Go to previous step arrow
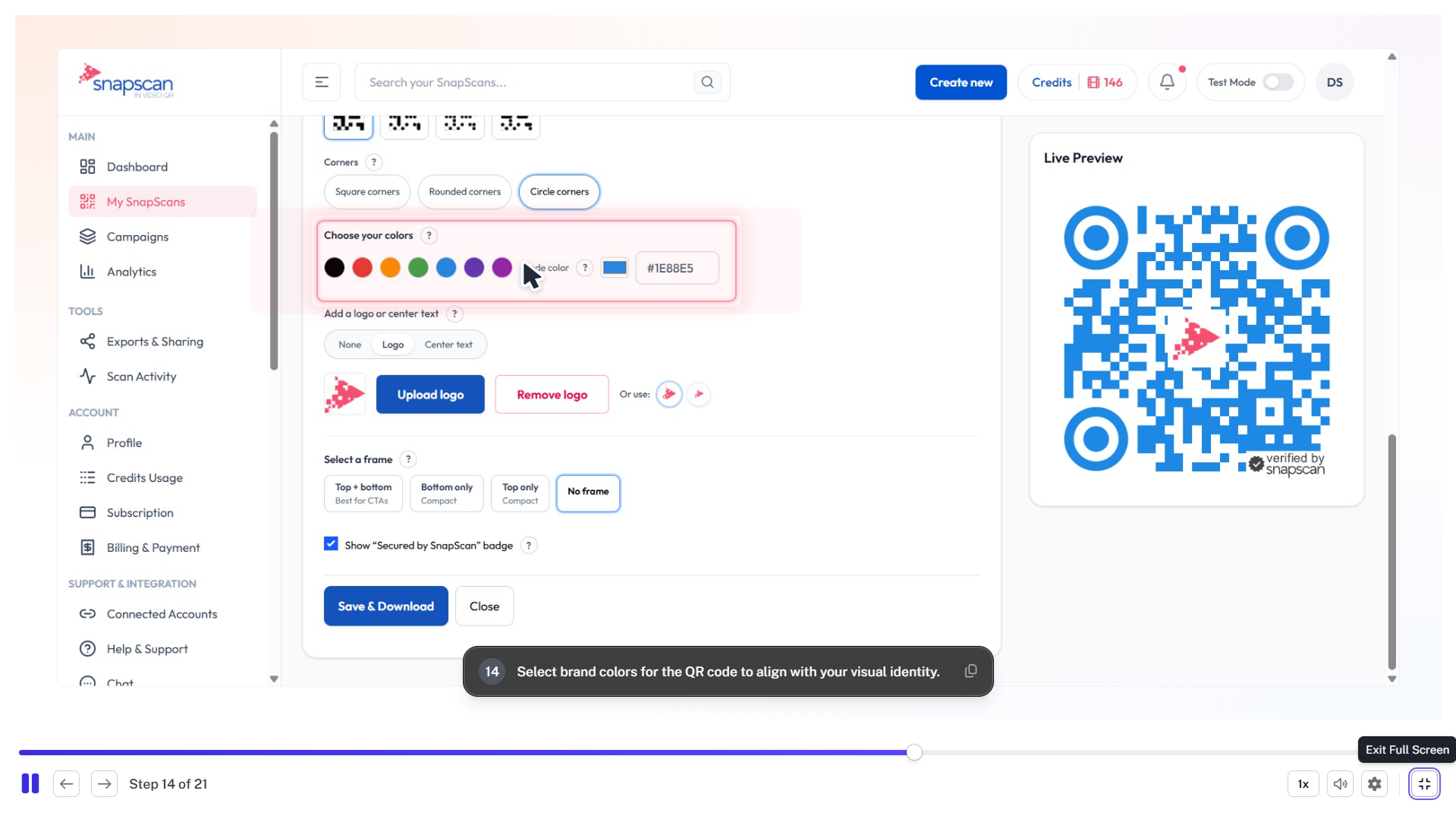Screen dimensions: 1456x819 point(67,784)
